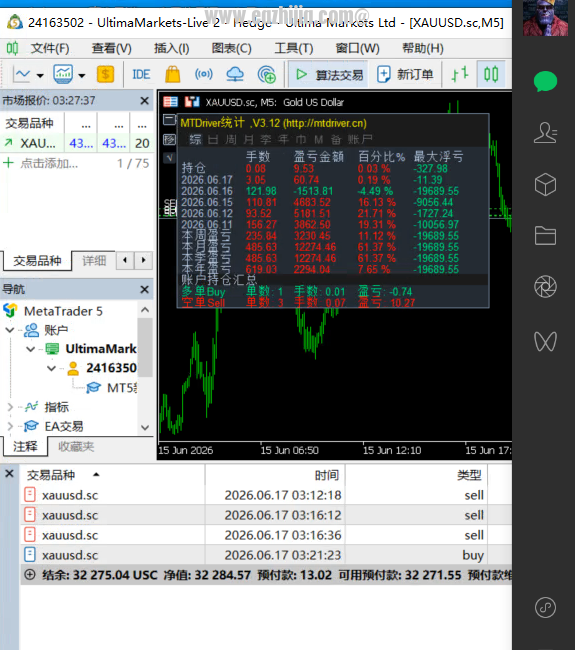Open the 文件(F) menu
The image size is (575, 650).
point(50,49)
